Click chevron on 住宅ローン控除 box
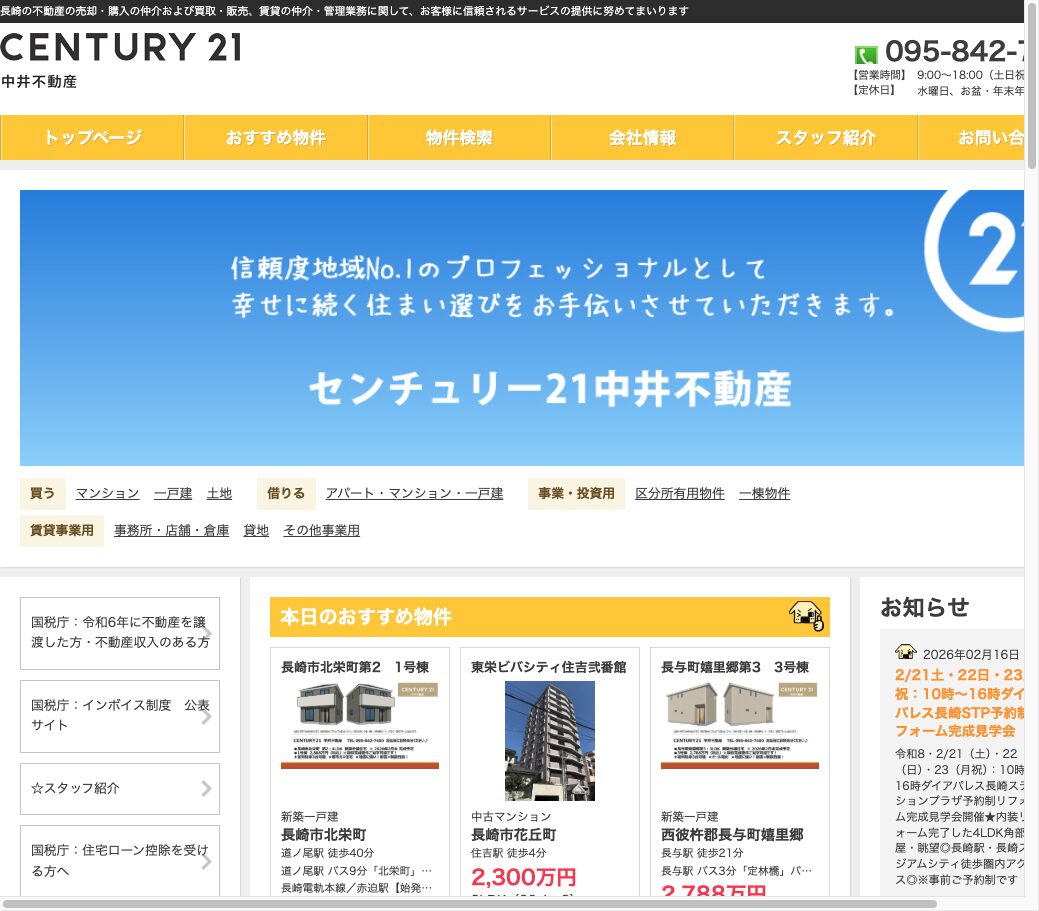 click(206, 861)
